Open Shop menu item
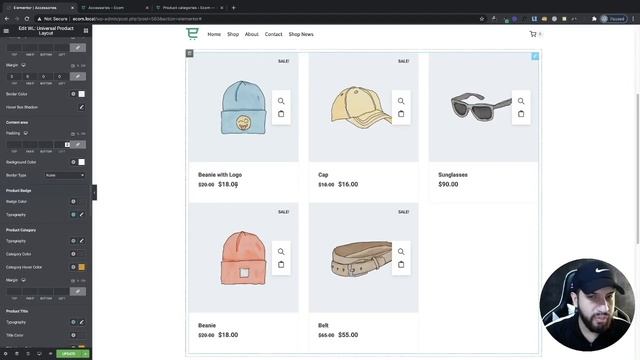This screenshot has height=360, width=640. [233, 34]
